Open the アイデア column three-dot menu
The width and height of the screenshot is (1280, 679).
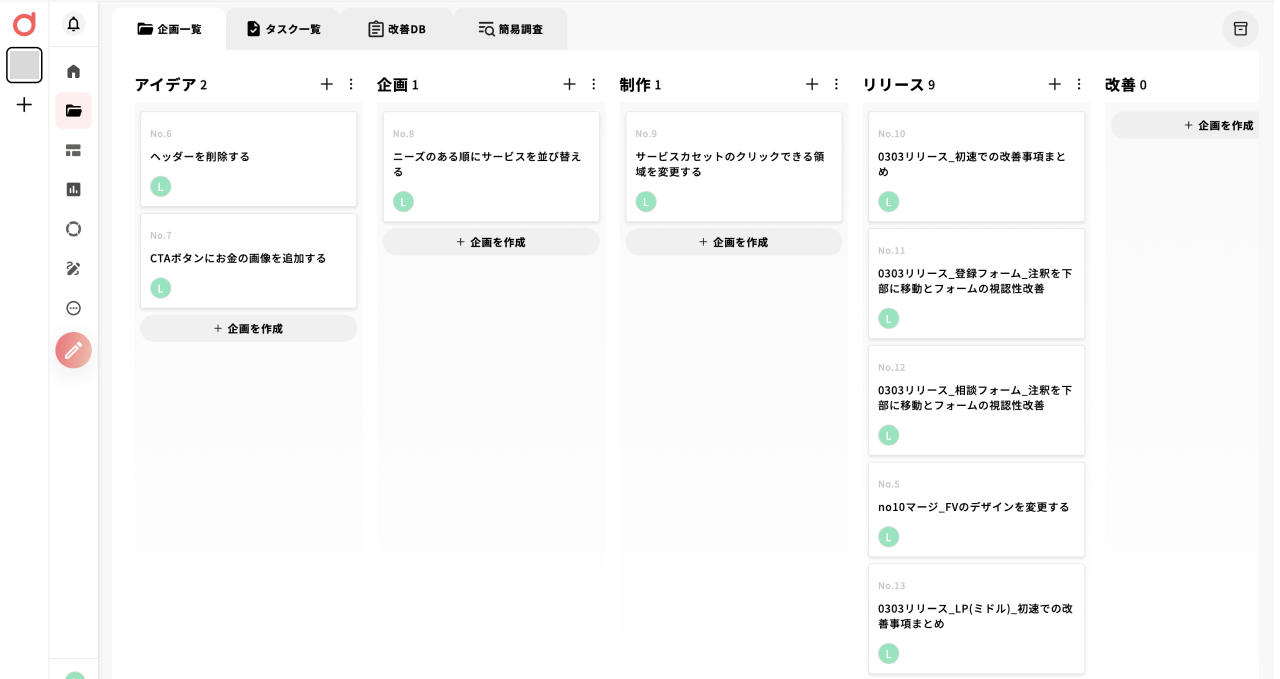(351, 84)
